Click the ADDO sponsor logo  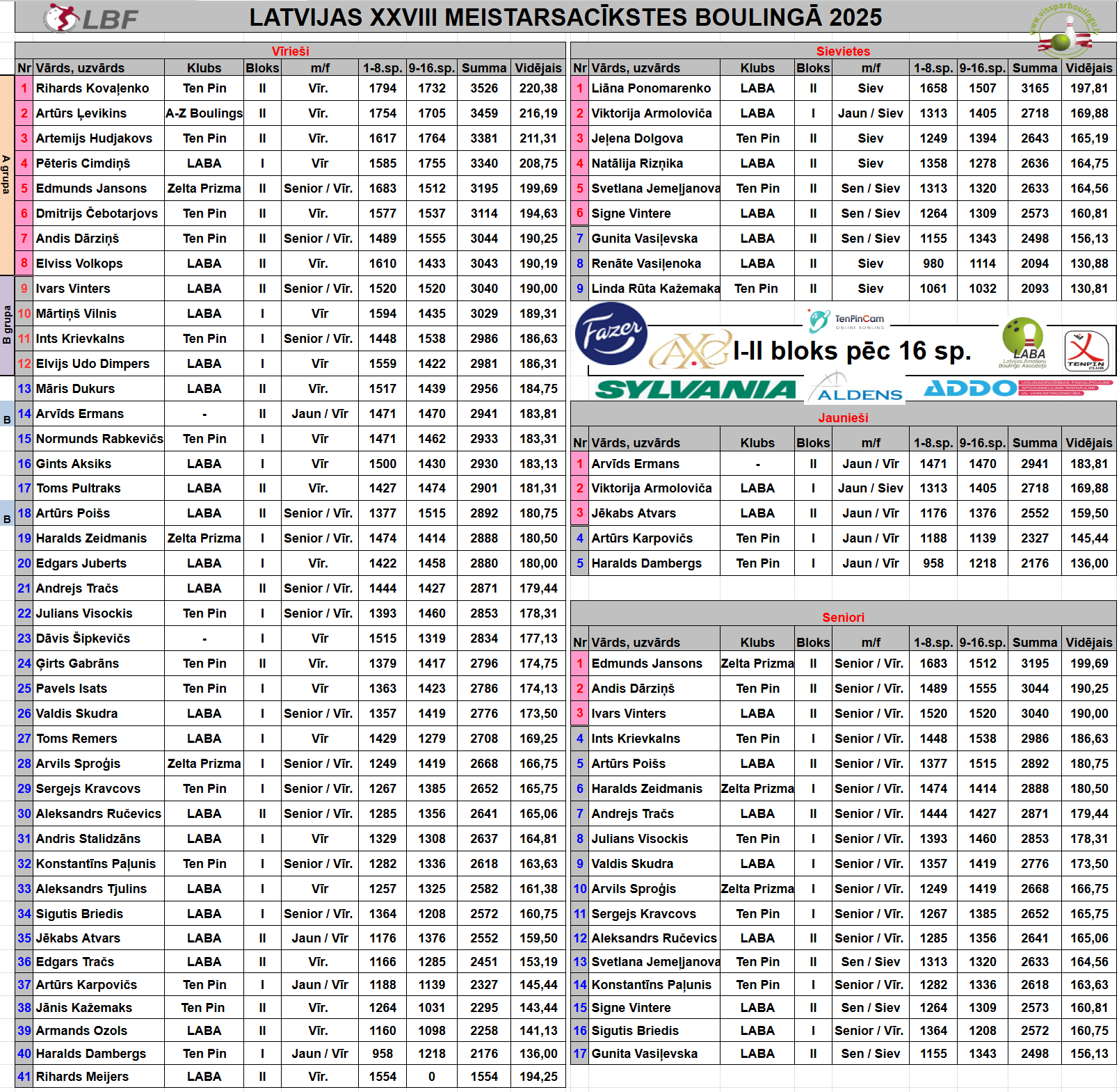coord(1018,388)
